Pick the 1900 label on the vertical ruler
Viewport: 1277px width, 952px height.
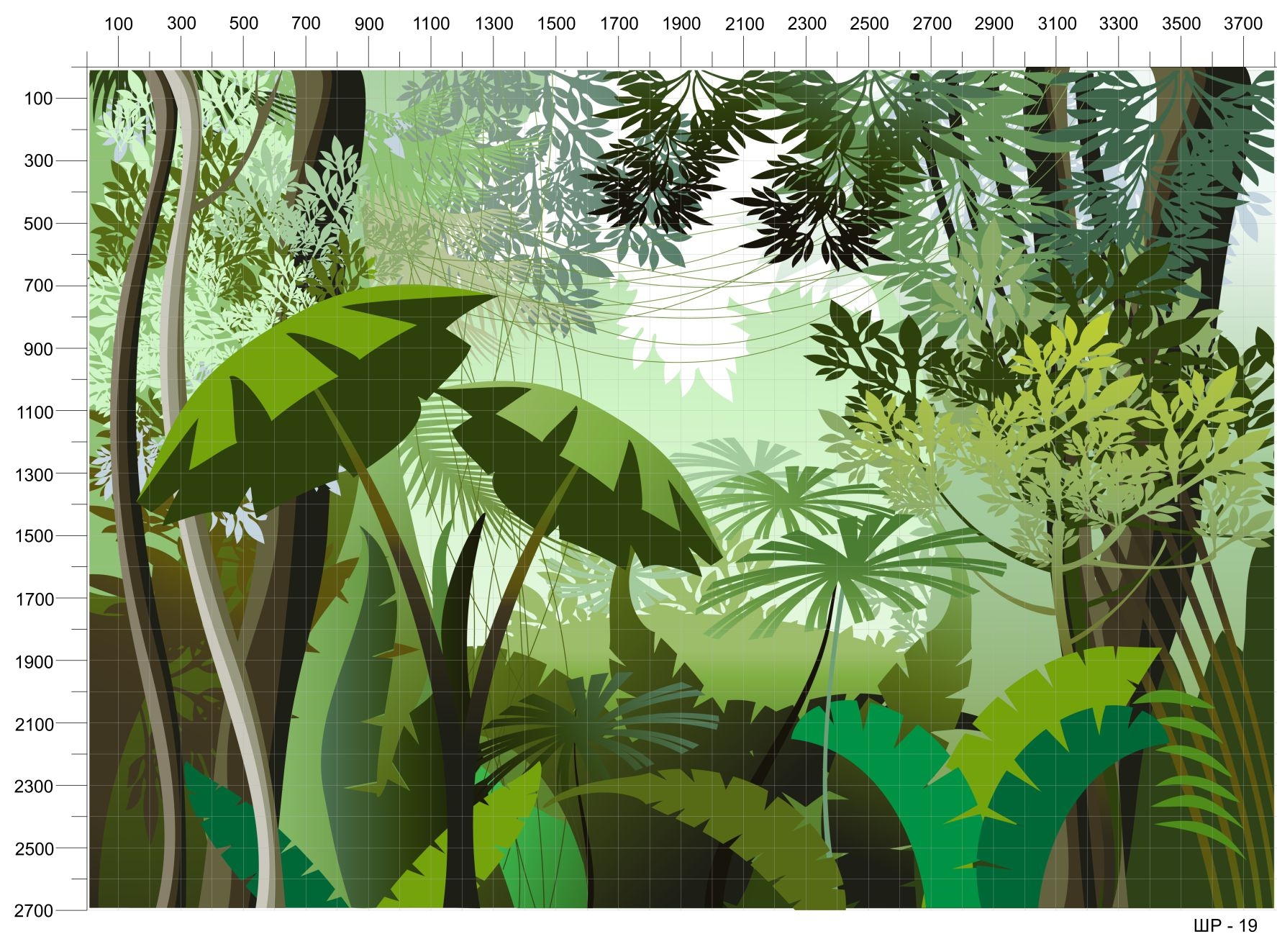35,663
